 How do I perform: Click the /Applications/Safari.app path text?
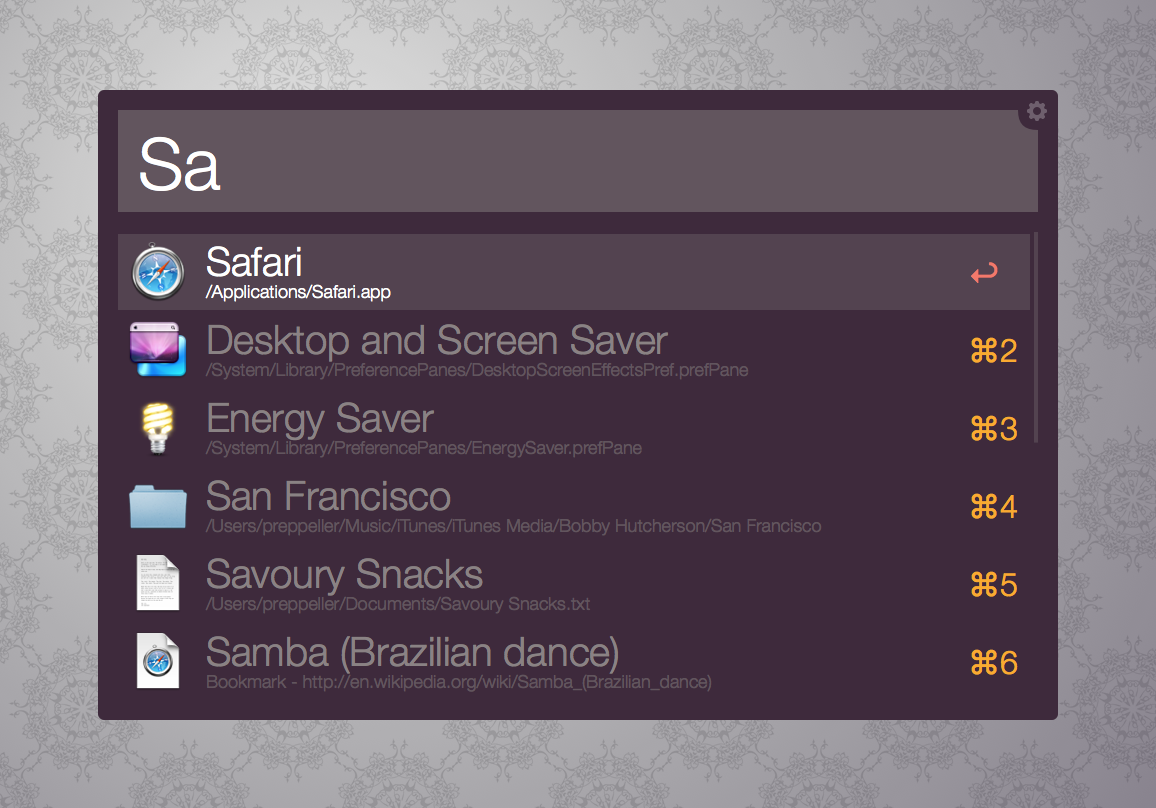298,293
